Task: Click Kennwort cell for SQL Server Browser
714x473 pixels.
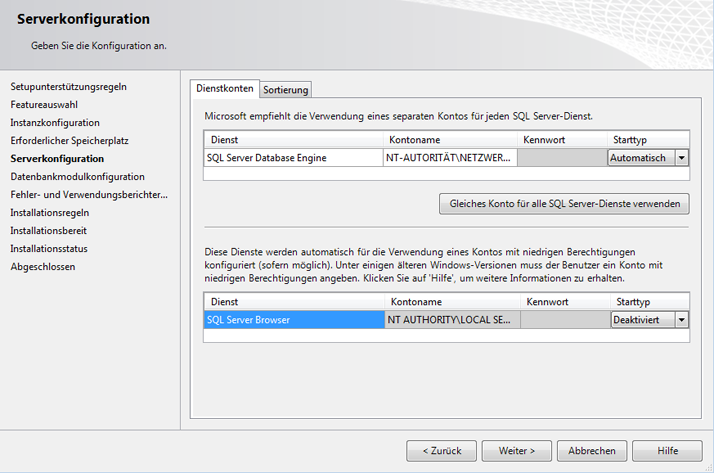Action: 565,320
